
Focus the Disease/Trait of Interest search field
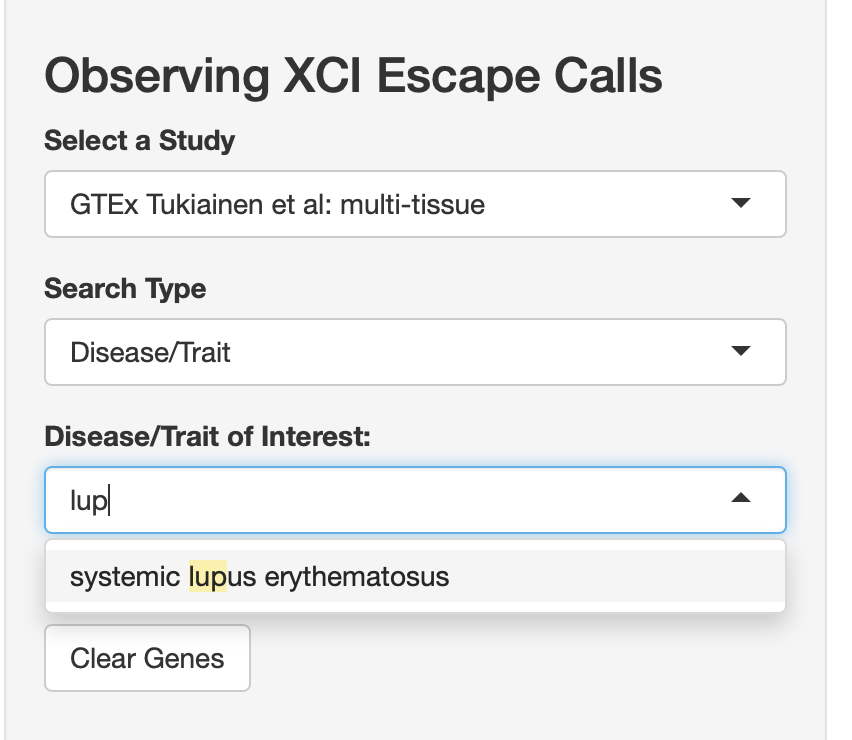pos(400,499)
